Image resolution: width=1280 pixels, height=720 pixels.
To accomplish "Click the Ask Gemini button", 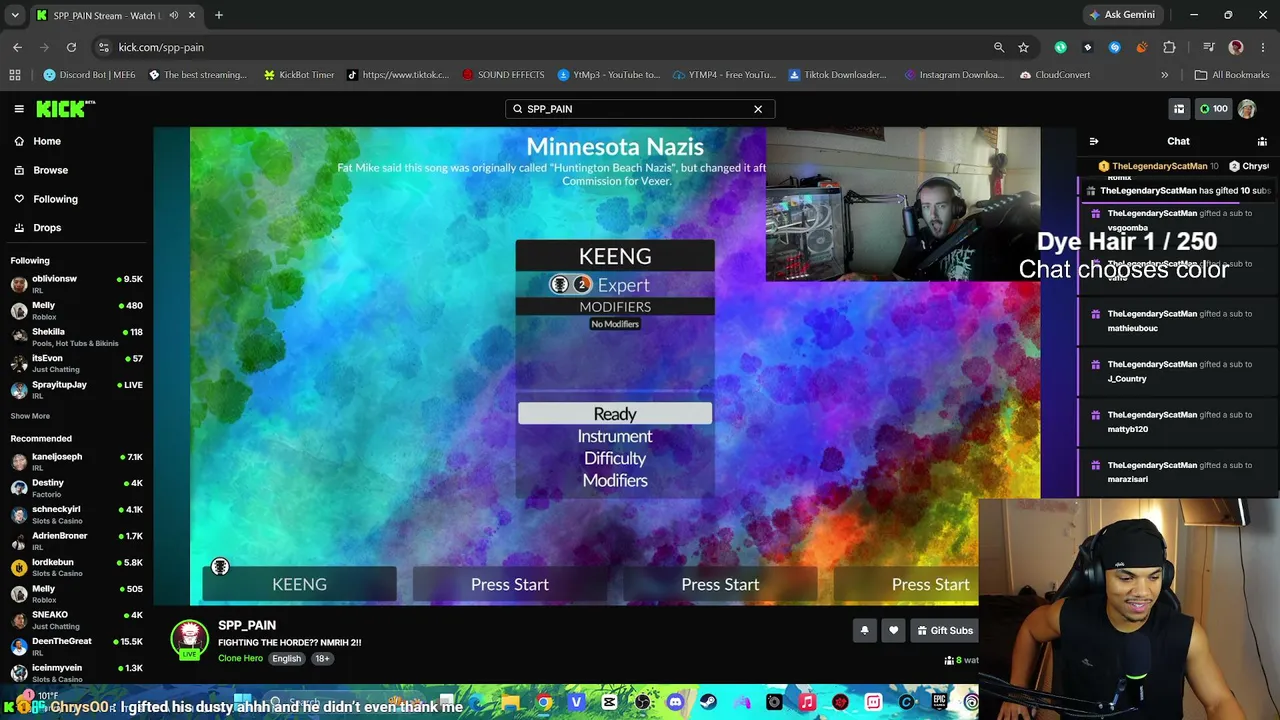I will [1122, 15].
